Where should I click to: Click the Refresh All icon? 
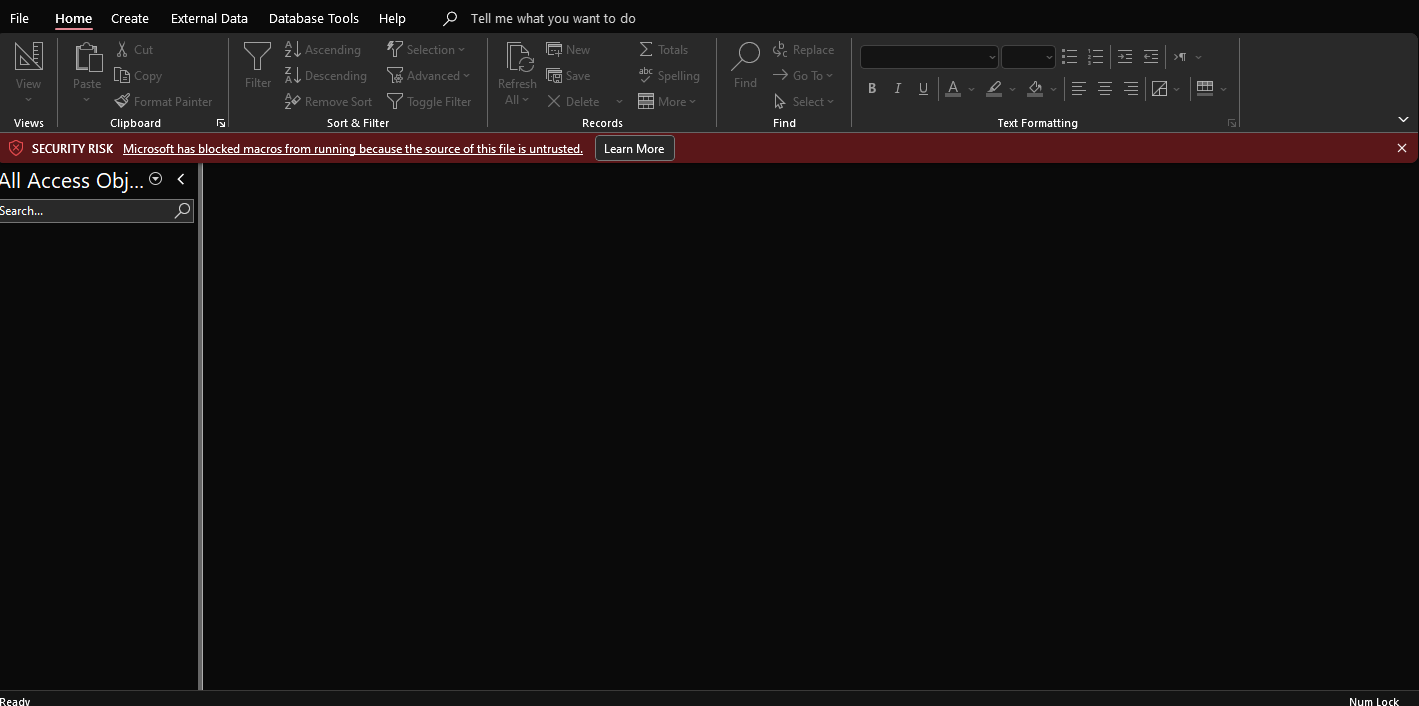pos(518,58)
